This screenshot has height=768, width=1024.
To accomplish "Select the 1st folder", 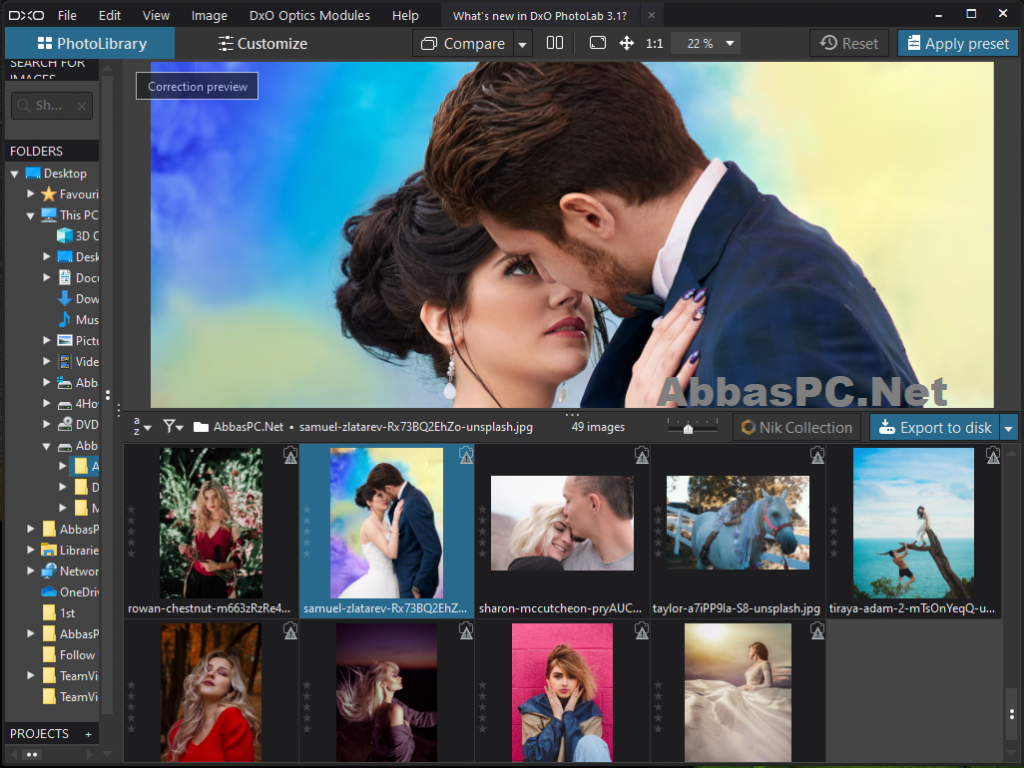I will (59, 613).
